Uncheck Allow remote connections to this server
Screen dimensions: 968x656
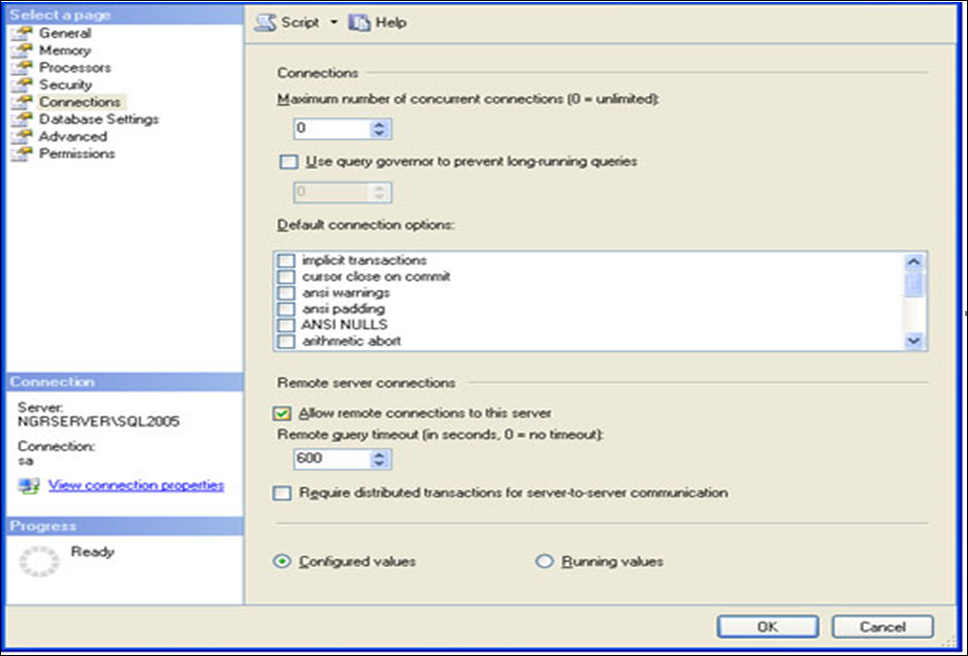283,413
